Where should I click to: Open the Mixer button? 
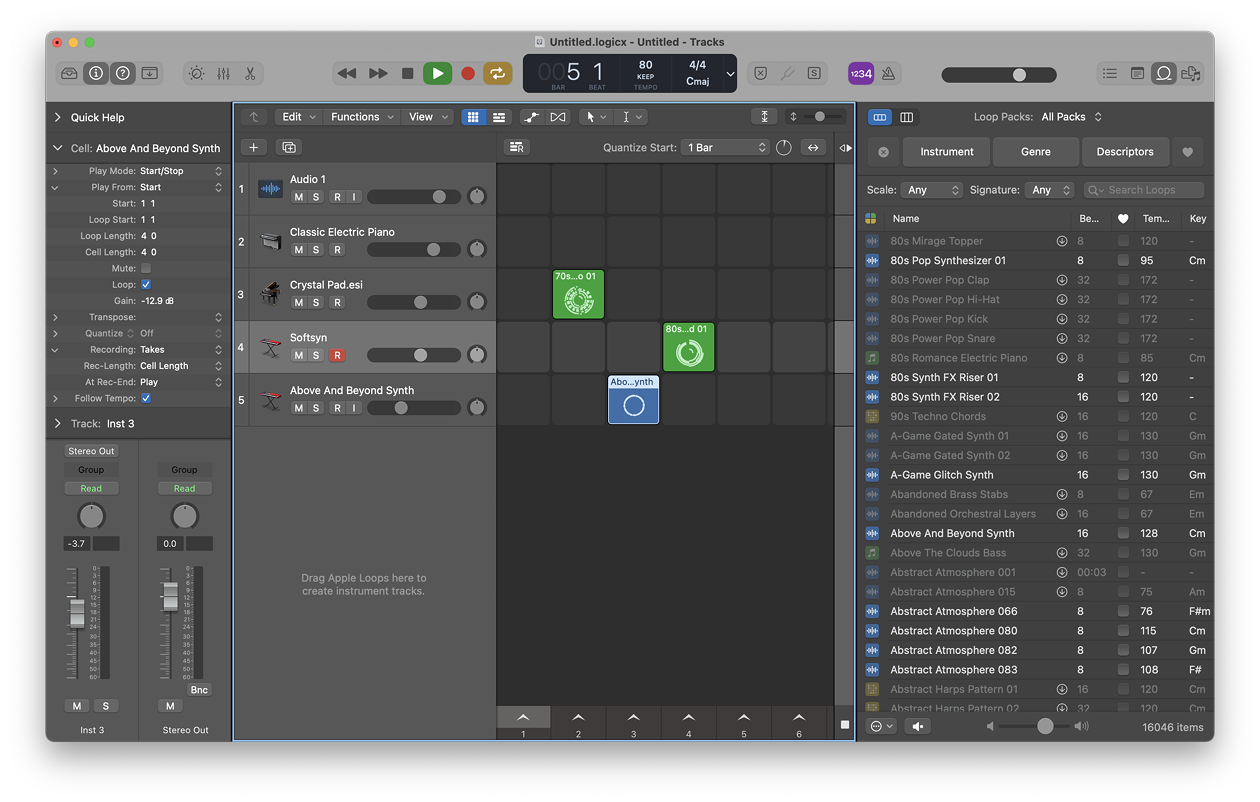click(223, 73)
